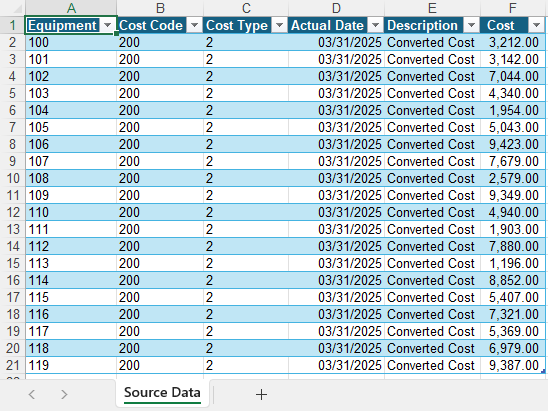Open the Cost column filter dropdown
This screenshot has height=411, width=548.
click(536, 25)
